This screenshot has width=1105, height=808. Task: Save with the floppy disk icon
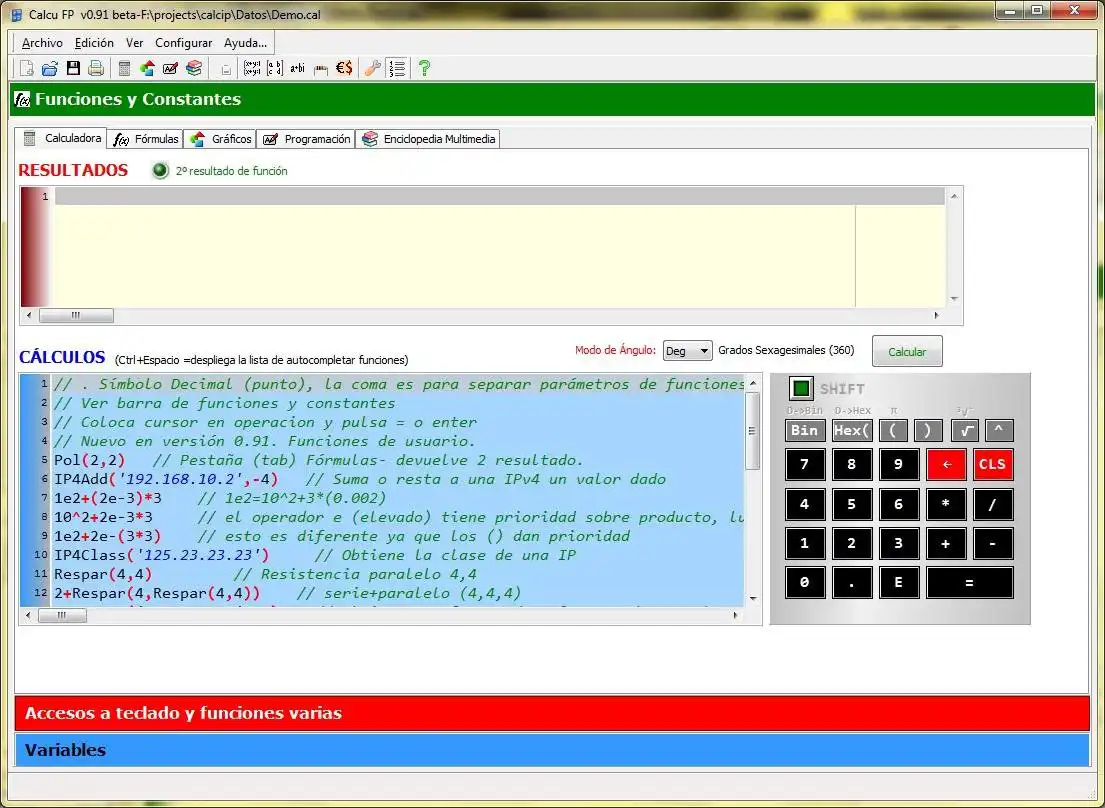click(73, 68)
